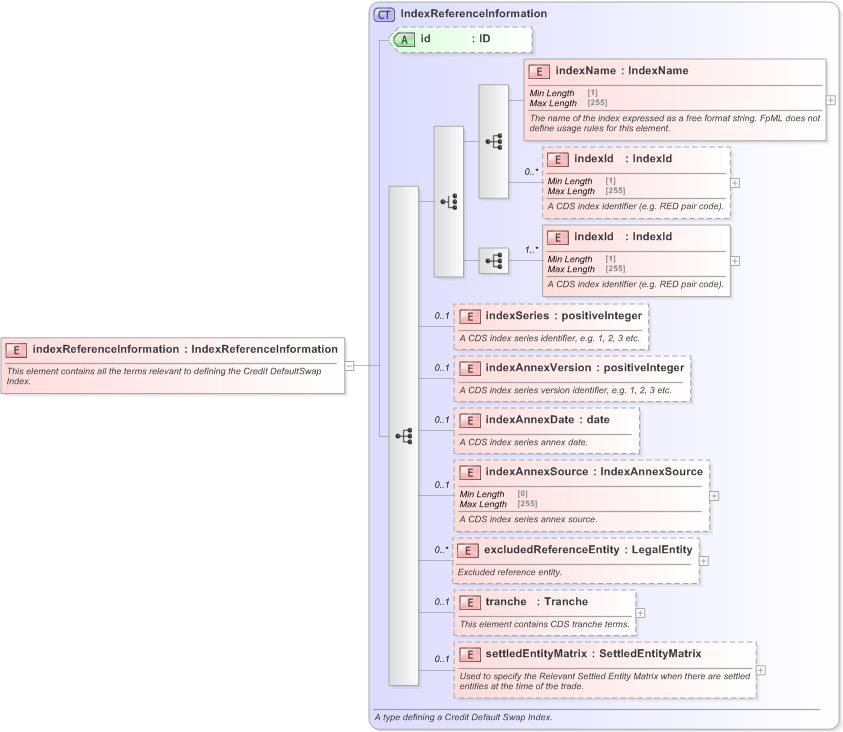Viewport: 843px width, 732px height.
Task: Expand indexName details with its plus button
Action: point(831,100)
